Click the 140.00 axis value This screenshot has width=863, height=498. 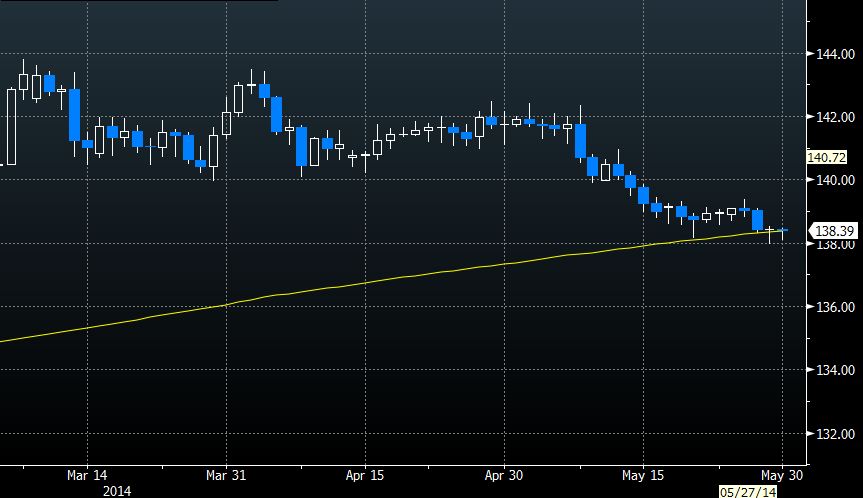pos(835,180)
